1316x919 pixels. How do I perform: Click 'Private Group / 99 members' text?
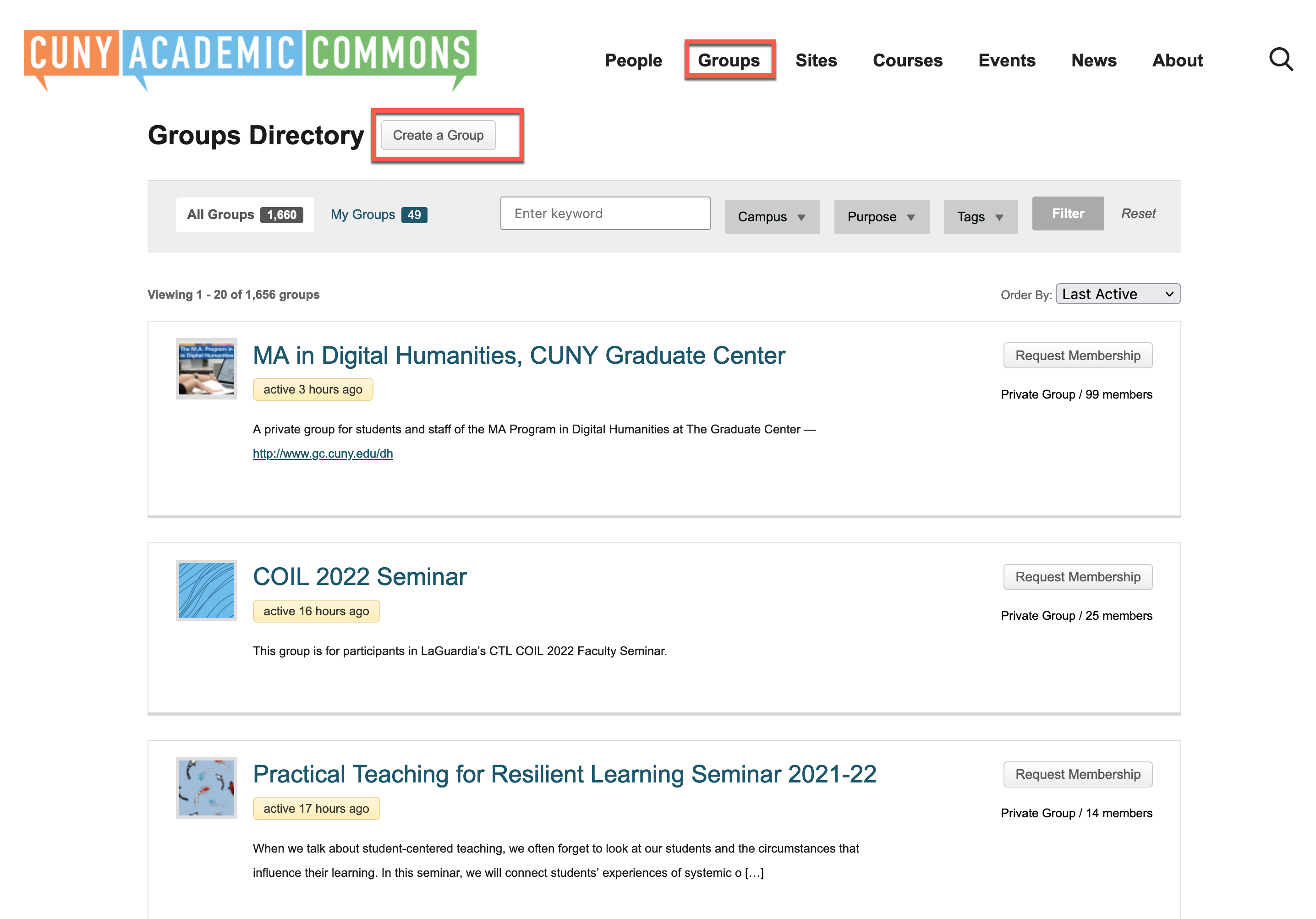click(x=1076, y=394)
